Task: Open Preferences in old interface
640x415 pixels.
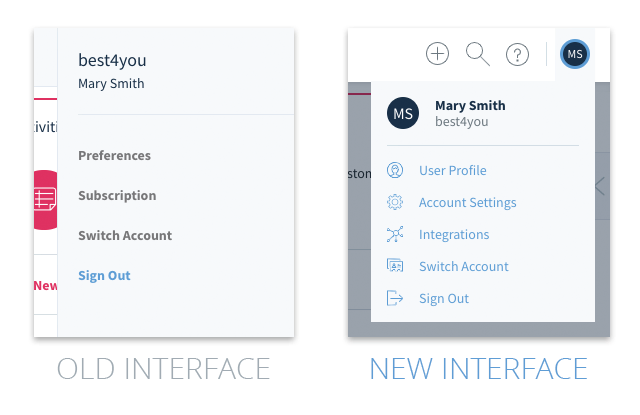Action: (x=114, y=155)
